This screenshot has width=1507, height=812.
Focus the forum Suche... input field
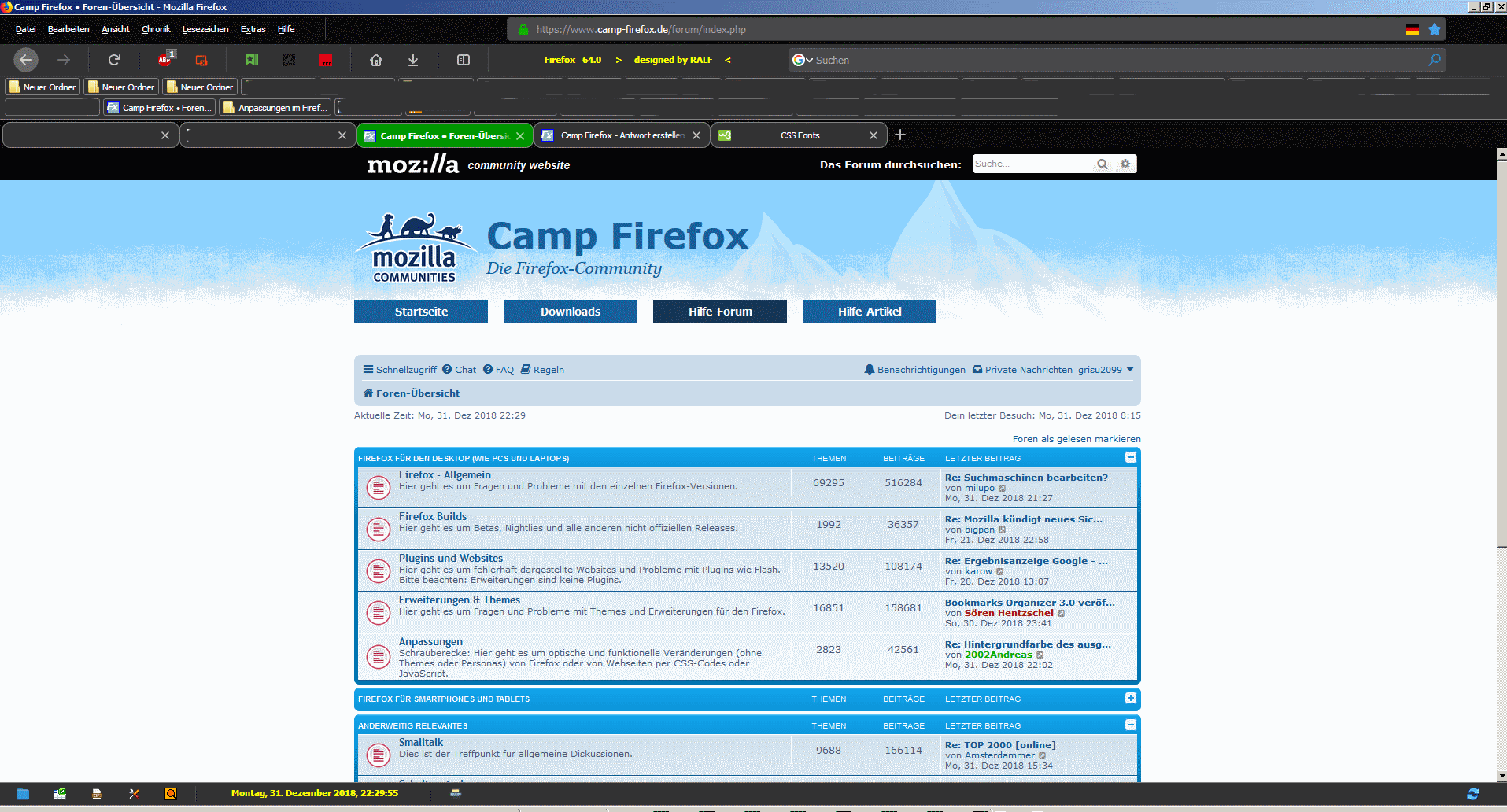coord(1032,164)
